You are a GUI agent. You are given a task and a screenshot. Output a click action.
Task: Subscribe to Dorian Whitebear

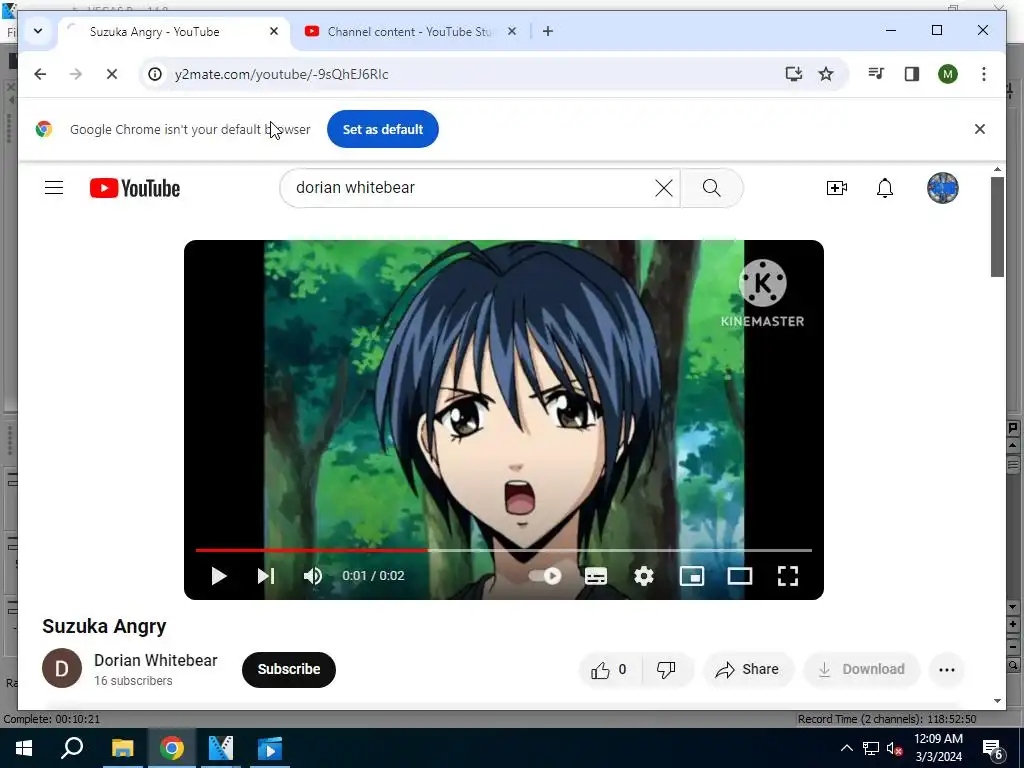[289, 669]
